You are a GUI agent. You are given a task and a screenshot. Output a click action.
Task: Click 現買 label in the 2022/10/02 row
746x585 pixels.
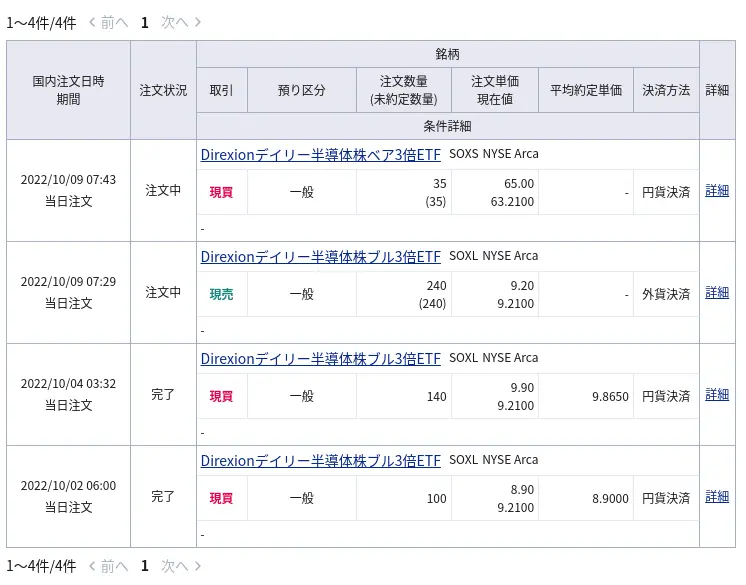[222, 498]
